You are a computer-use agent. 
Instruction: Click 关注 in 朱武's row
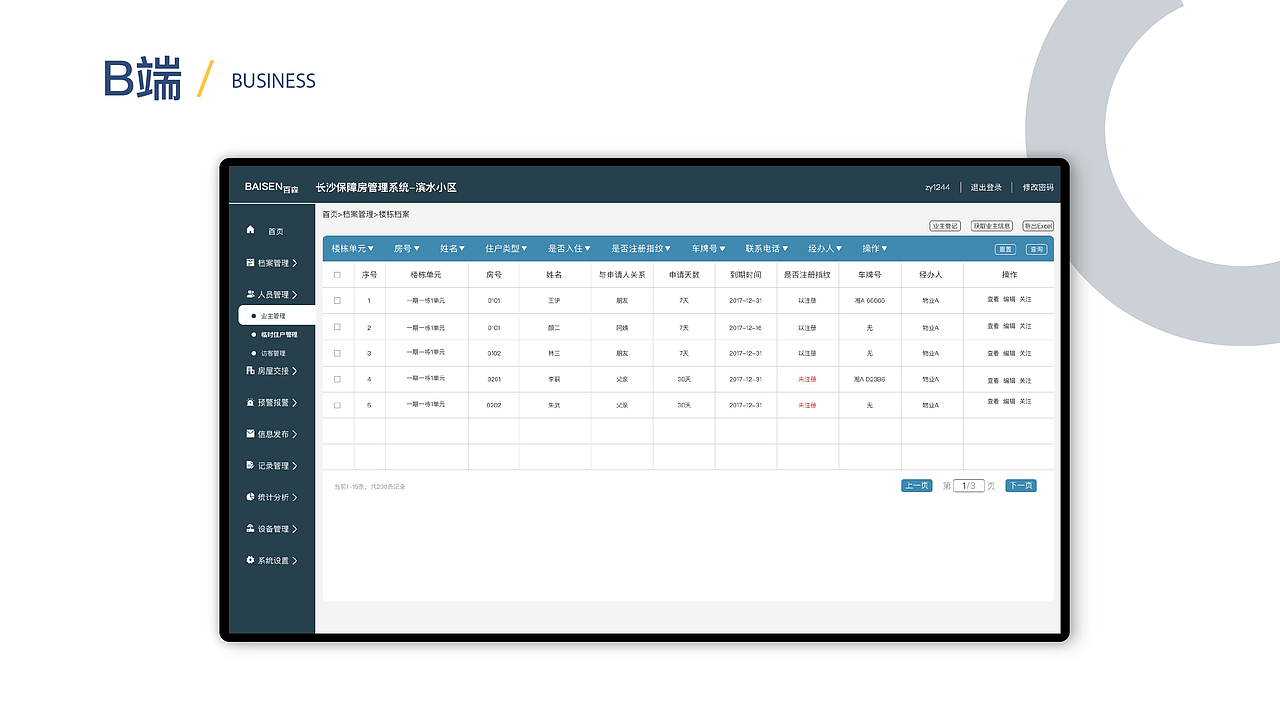(x=1025, y=401)
